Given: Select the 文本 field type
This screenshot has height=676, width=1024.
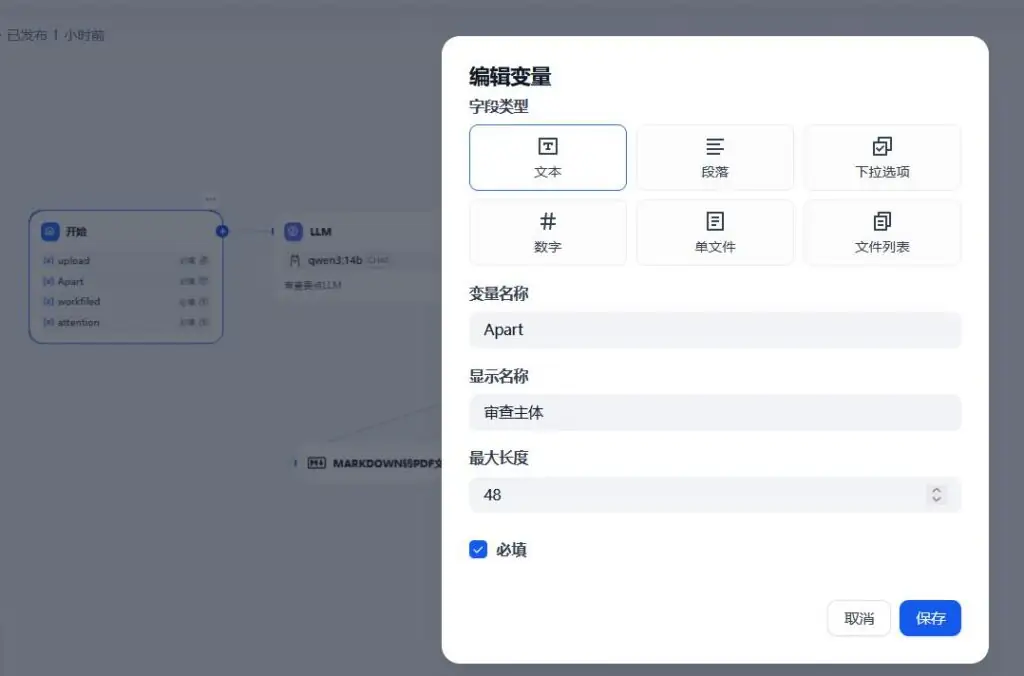Looking at the screenshot, I should pos(547,157).
